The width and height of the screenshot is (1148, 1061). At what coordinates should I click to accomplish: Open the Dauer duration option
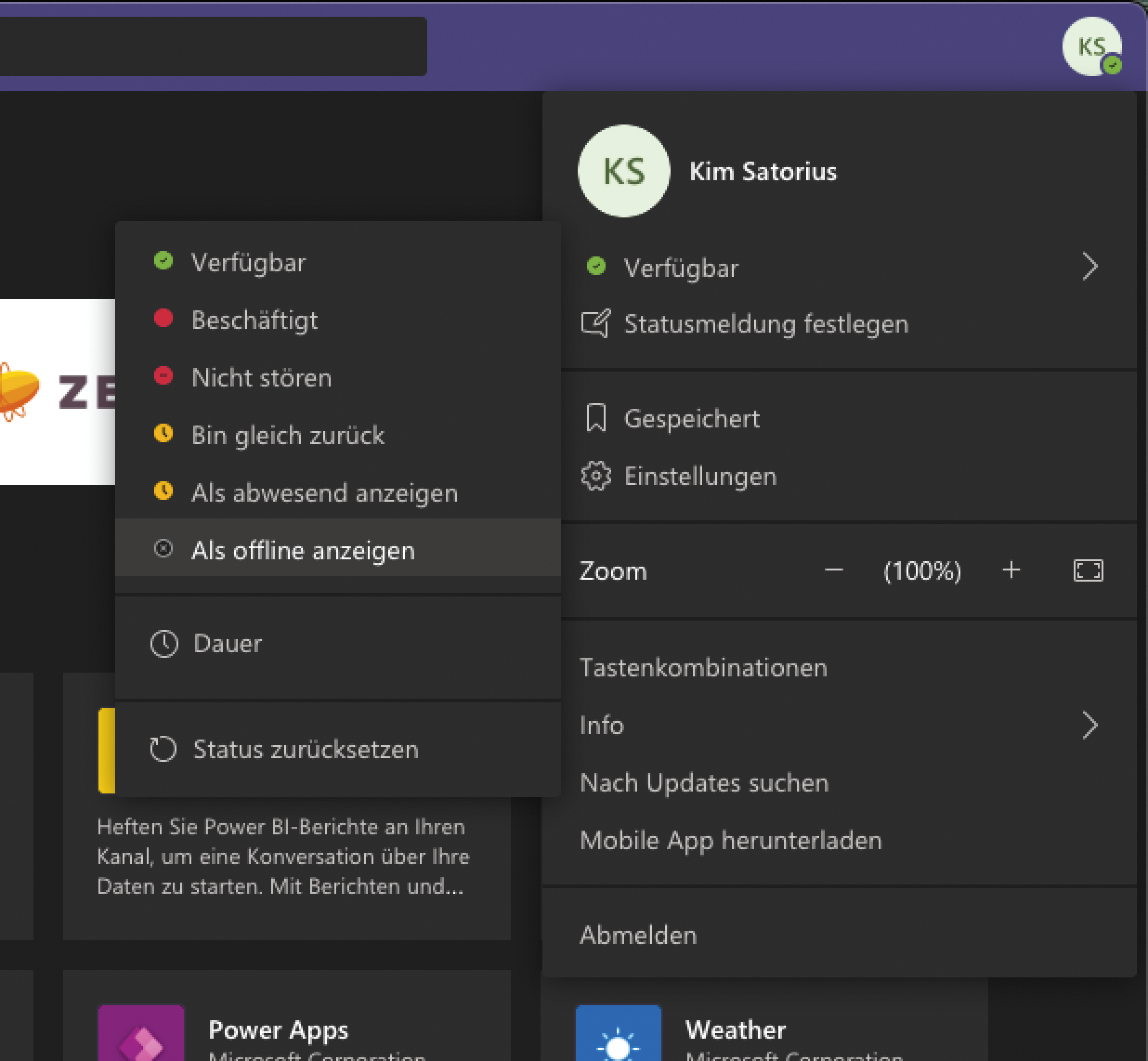pos(338,644)
